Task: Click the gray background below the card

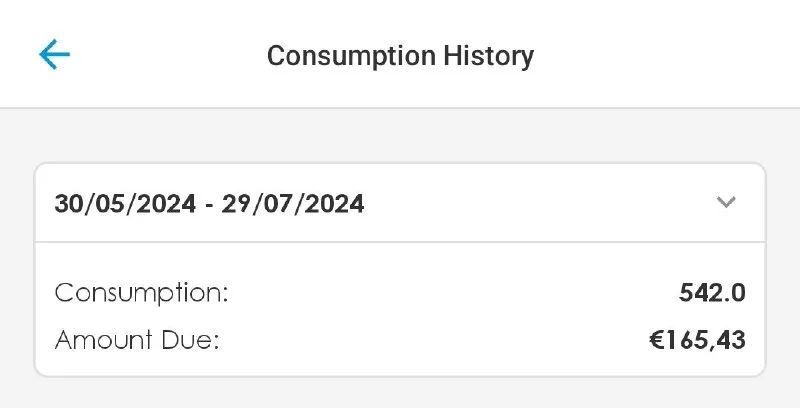Action: pos(400,393)
